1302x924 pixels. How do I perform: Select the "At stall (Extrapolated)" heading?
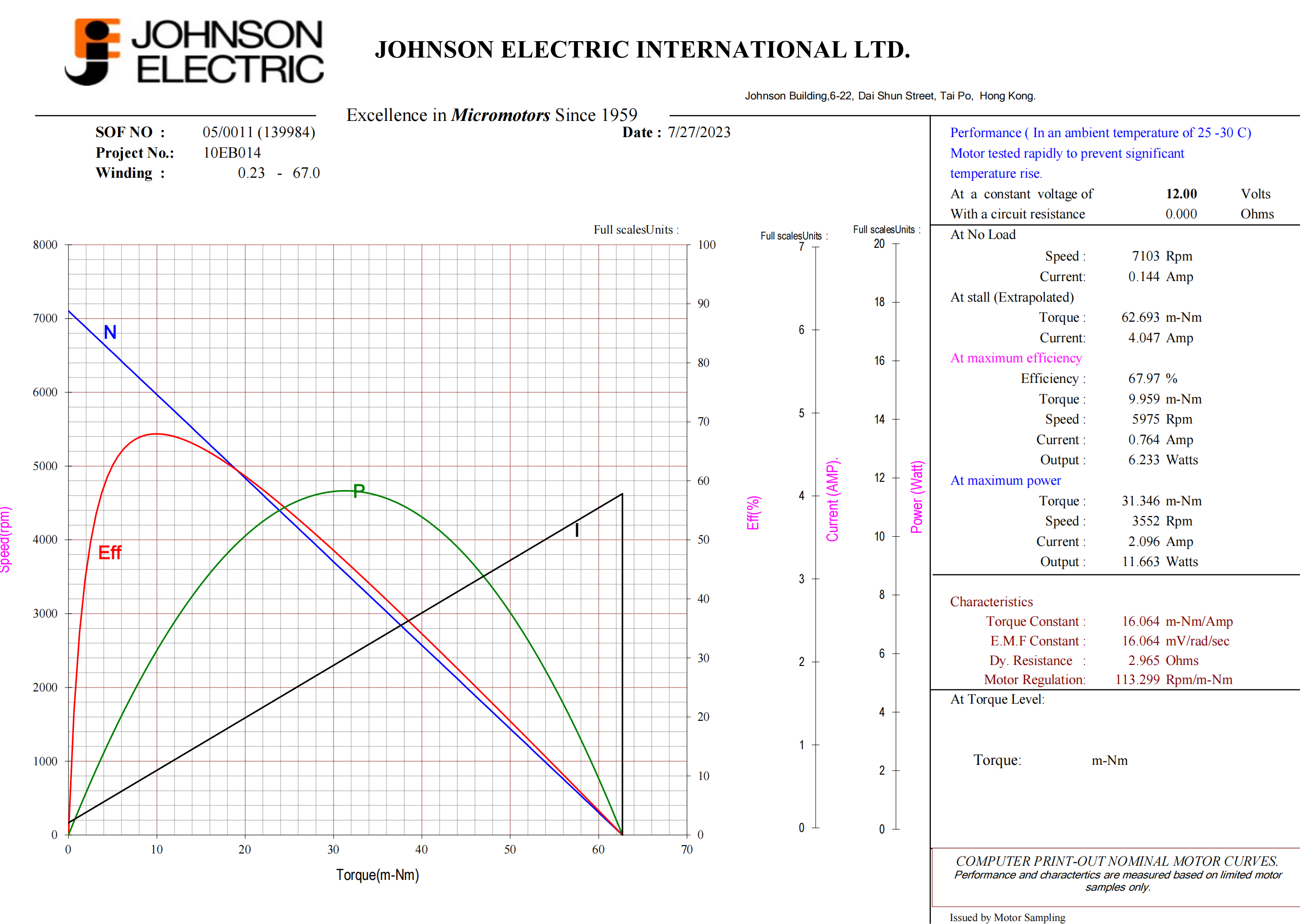coord(1013,297)
